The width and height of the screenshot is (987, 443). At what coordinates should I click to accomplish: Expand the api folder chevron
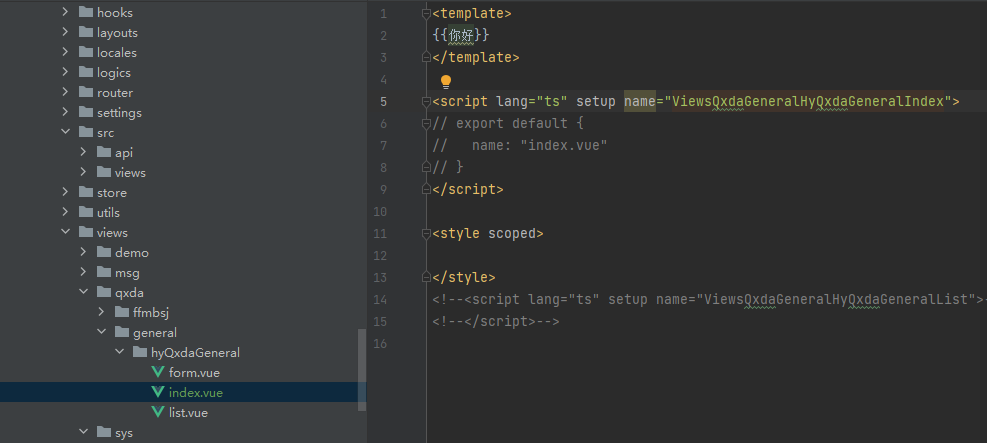click(x=83, y=152)
